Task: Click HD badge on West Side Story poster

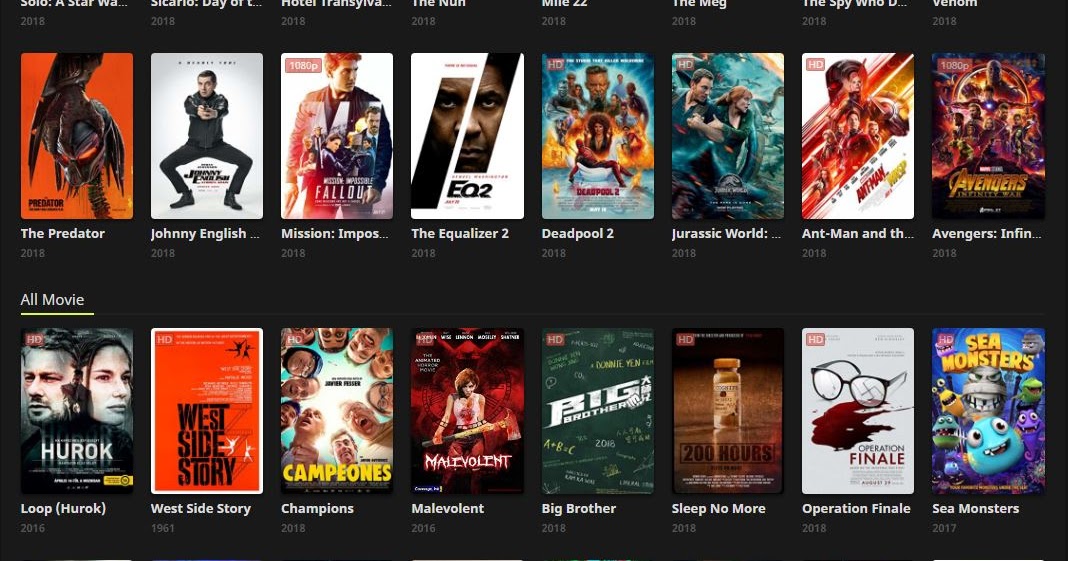Action: click(164, 339)
